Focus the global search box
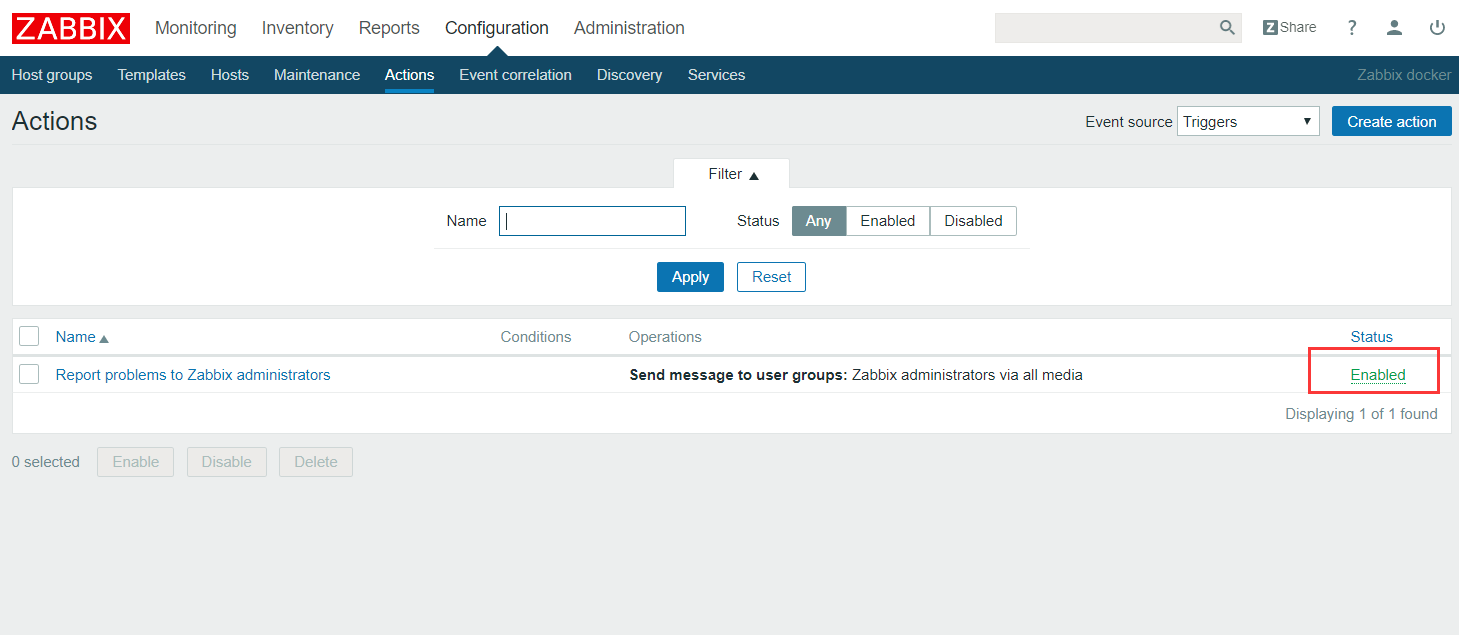Viewport: 1459px width, 635px height. pyautogui.click(x=1106, y=28)
